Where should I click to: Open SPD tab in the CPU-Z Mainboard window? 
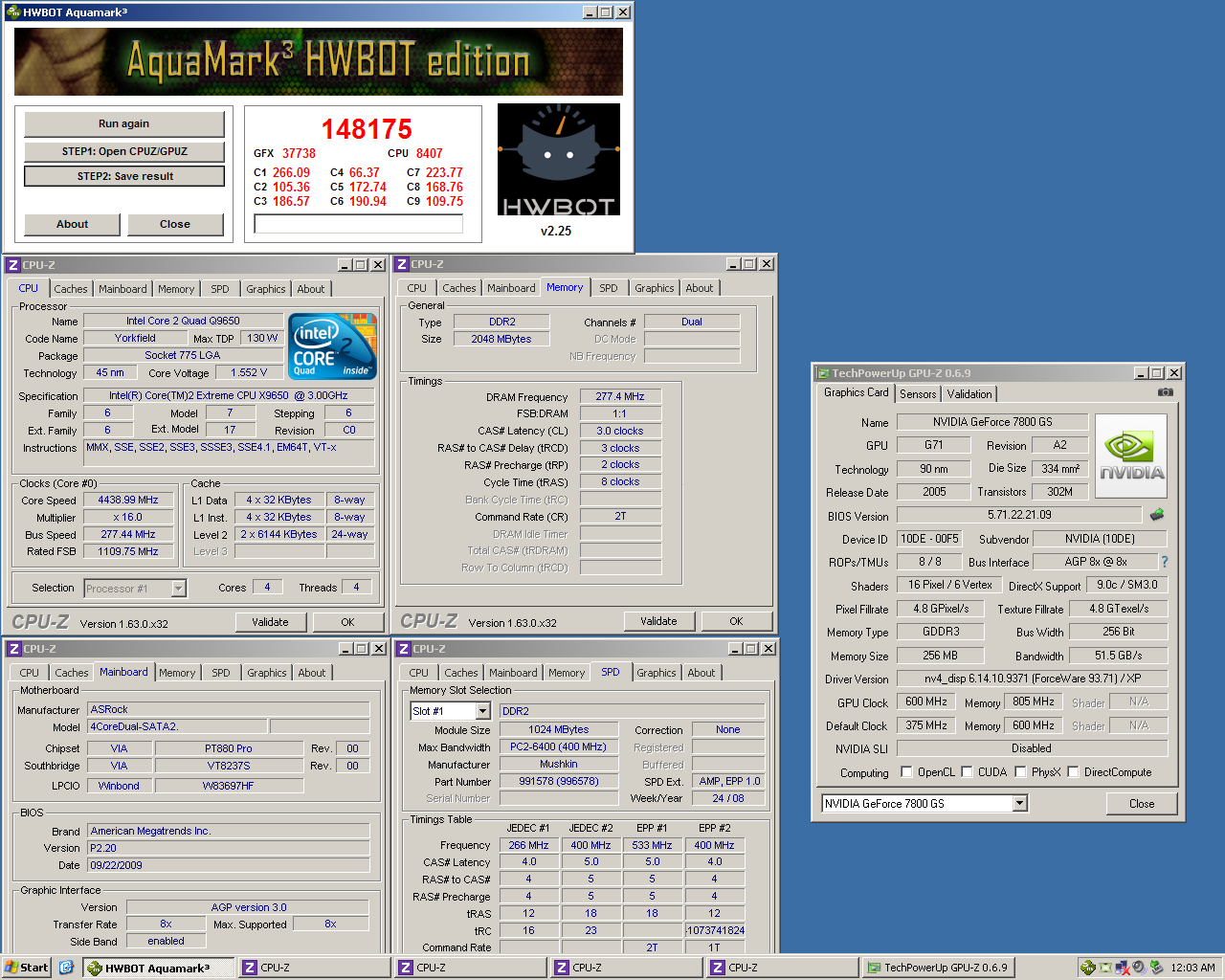click(x=221, y=673)
